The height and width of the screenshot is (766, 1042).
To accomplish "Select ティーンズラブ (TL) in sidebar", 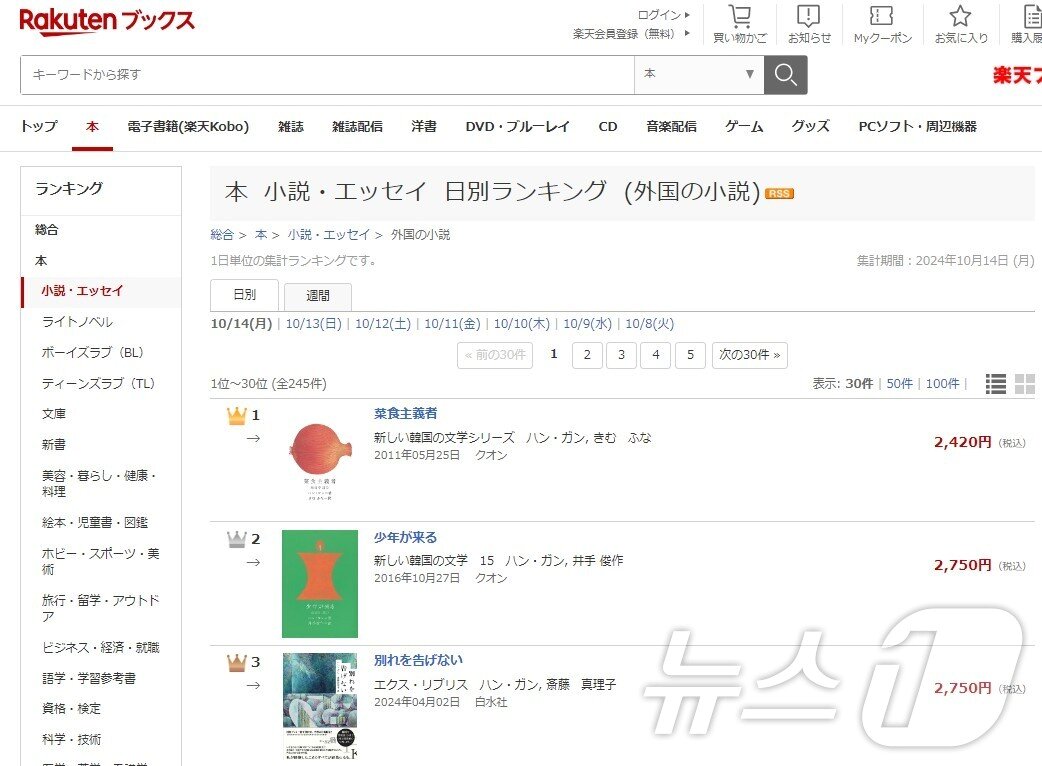I will (98, 383).
